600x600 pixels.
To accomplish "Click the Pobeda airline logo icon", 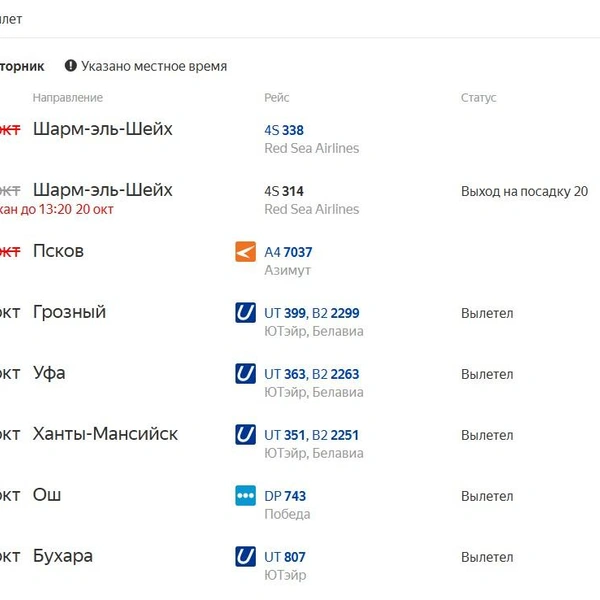I will coord(245,496).
